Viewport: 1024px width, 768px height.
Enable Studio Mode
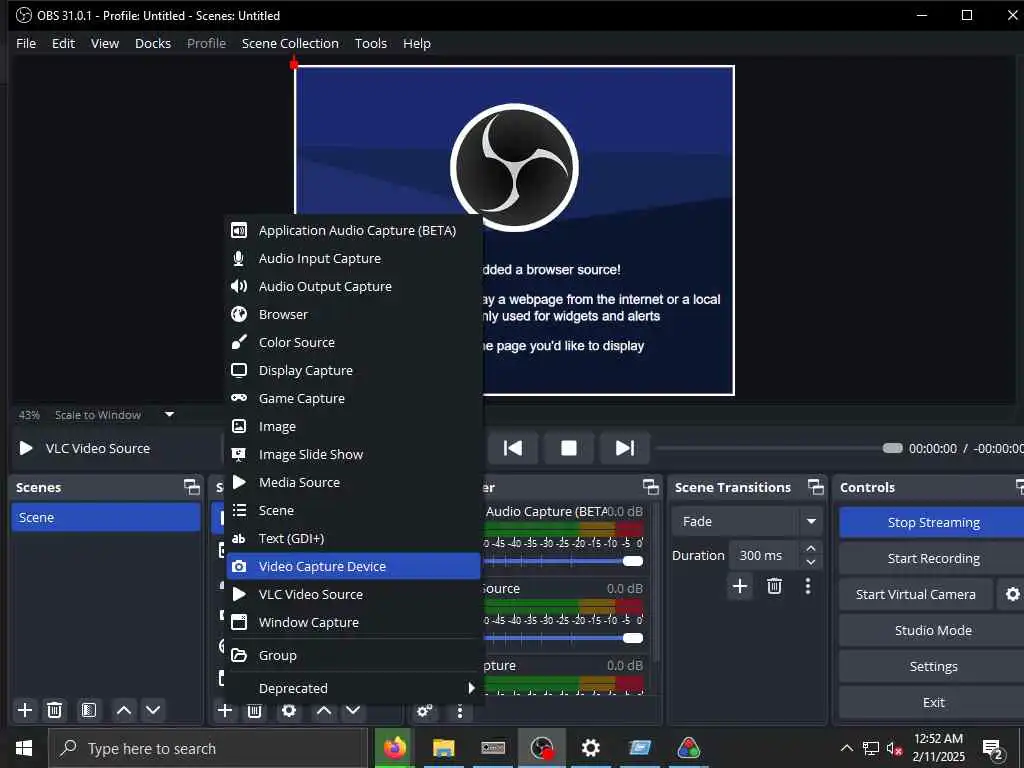[x=933, y=630]
